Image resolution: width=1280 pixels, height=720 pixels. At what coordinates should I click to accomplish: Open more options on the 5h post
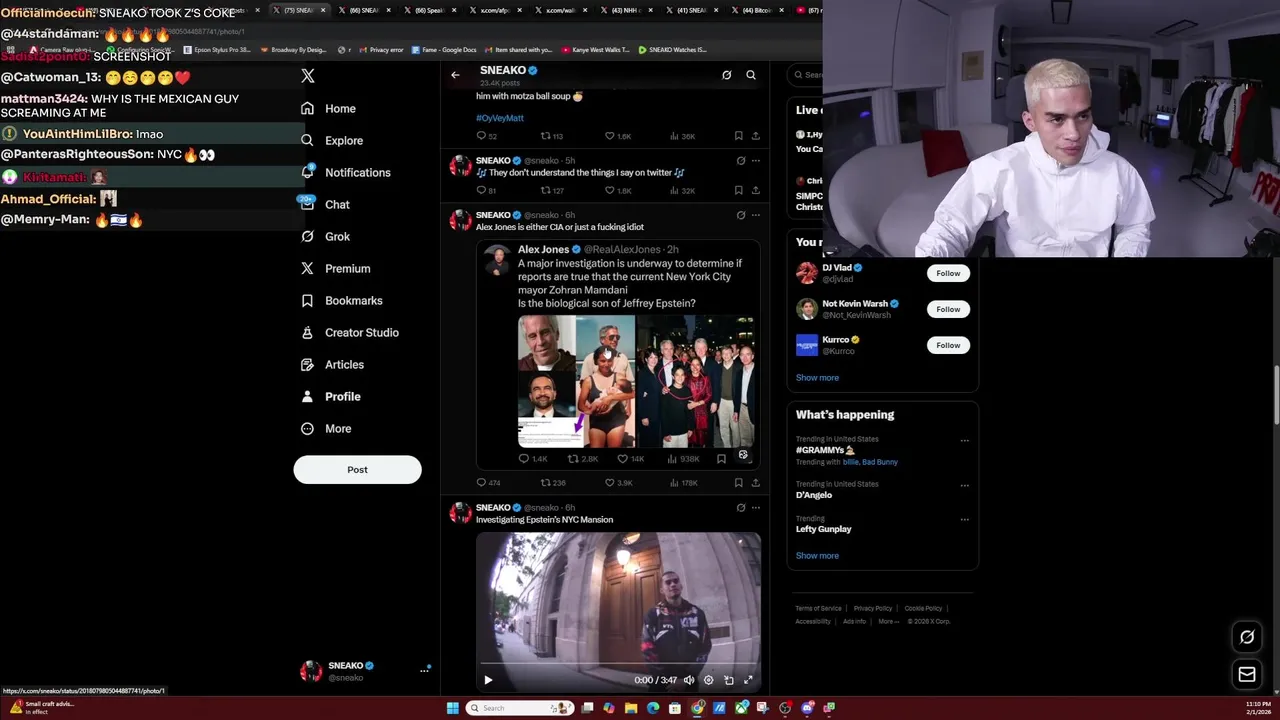[755, 160]
